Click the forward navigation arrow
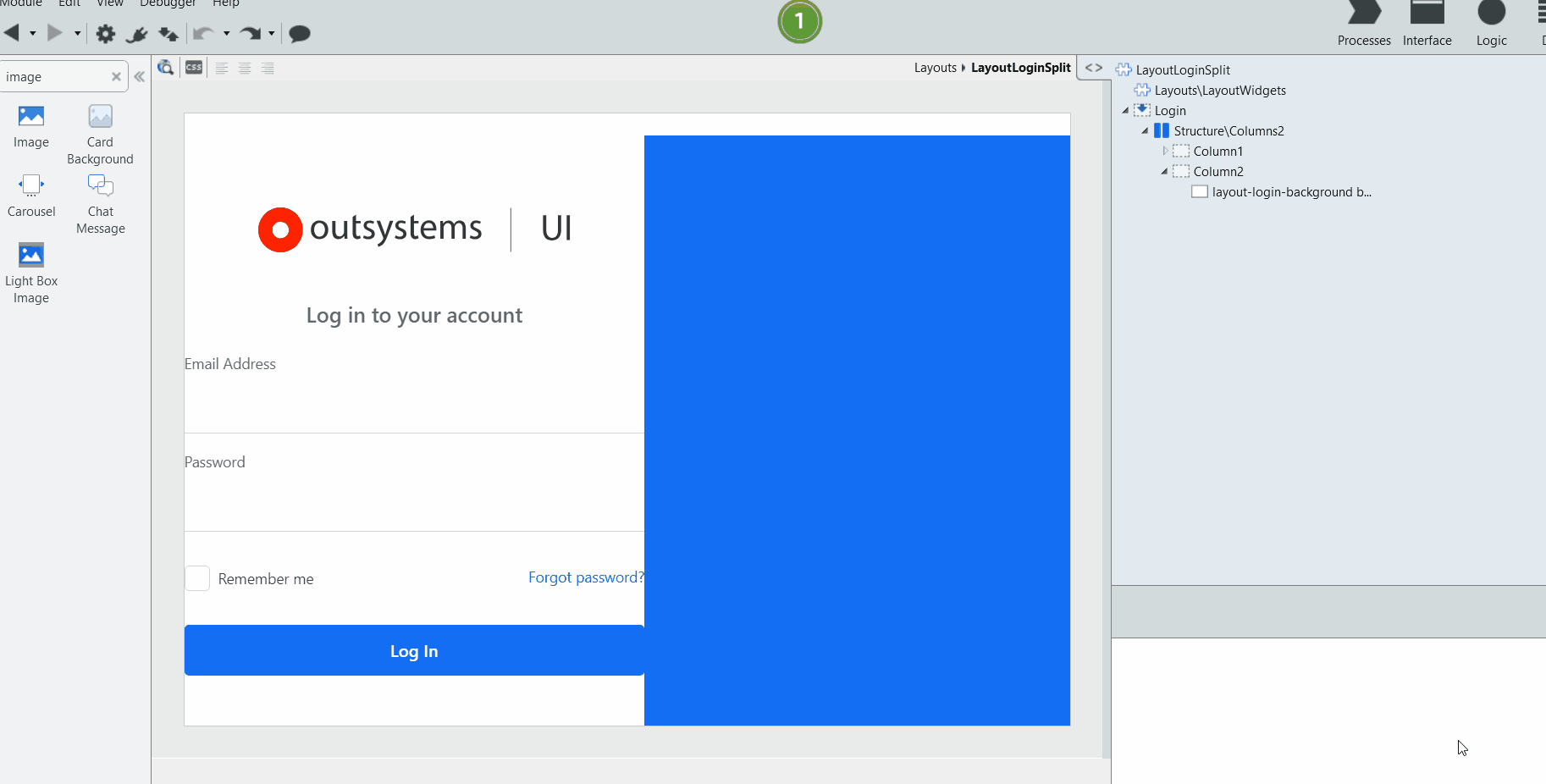The image size is (1546, 784). [x=55, y=33]
